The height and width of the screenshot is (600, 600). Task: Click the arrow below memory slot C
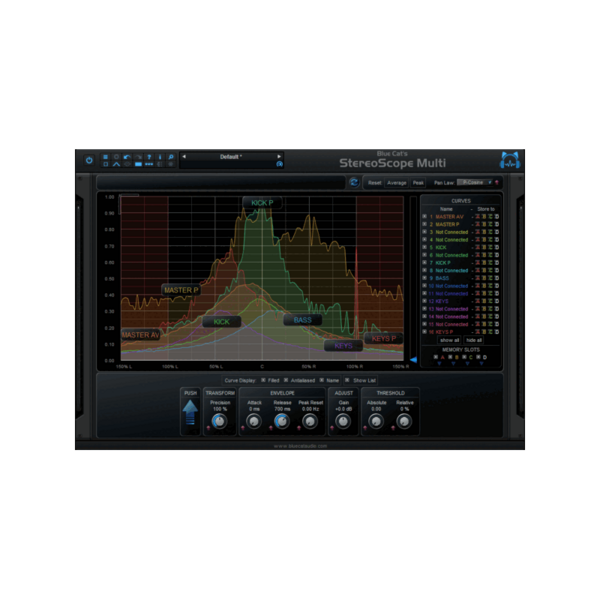tap(467, 364)
